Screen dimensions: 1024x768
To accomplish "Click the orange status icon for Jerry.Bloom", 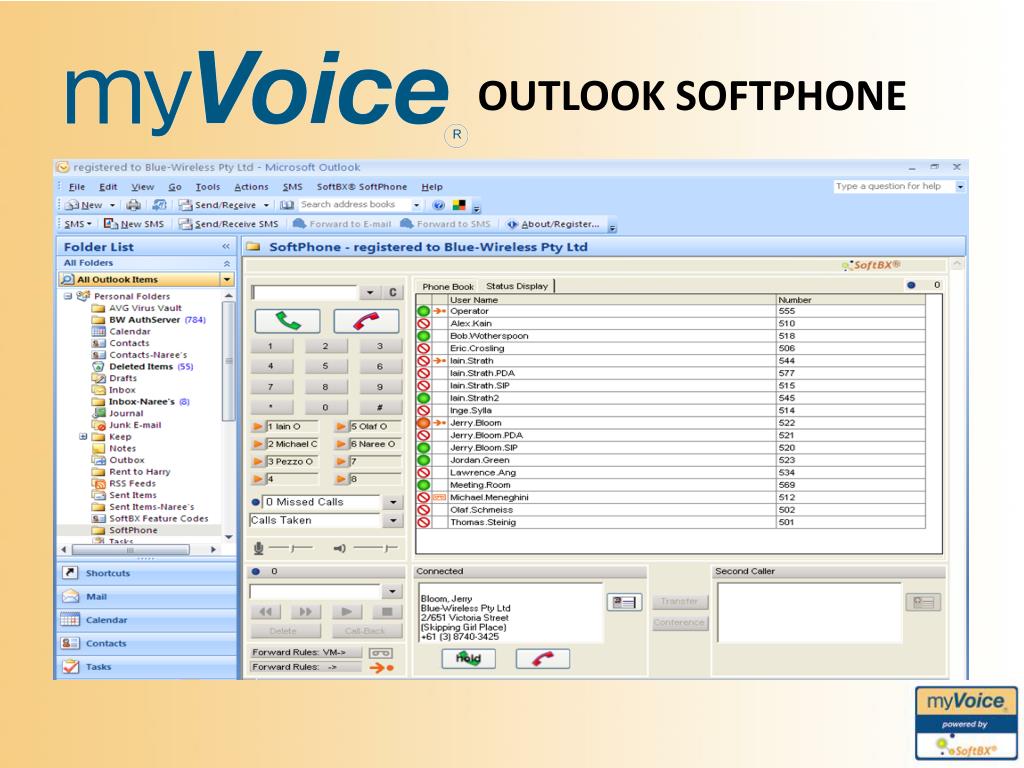I will (423, 423).
